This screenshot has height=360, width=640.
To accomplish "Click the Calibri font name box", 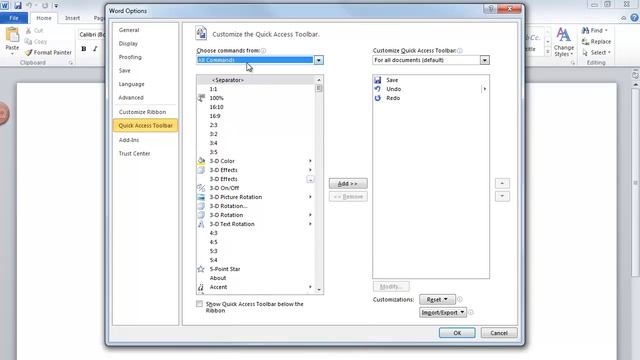I will coord(91,34).
